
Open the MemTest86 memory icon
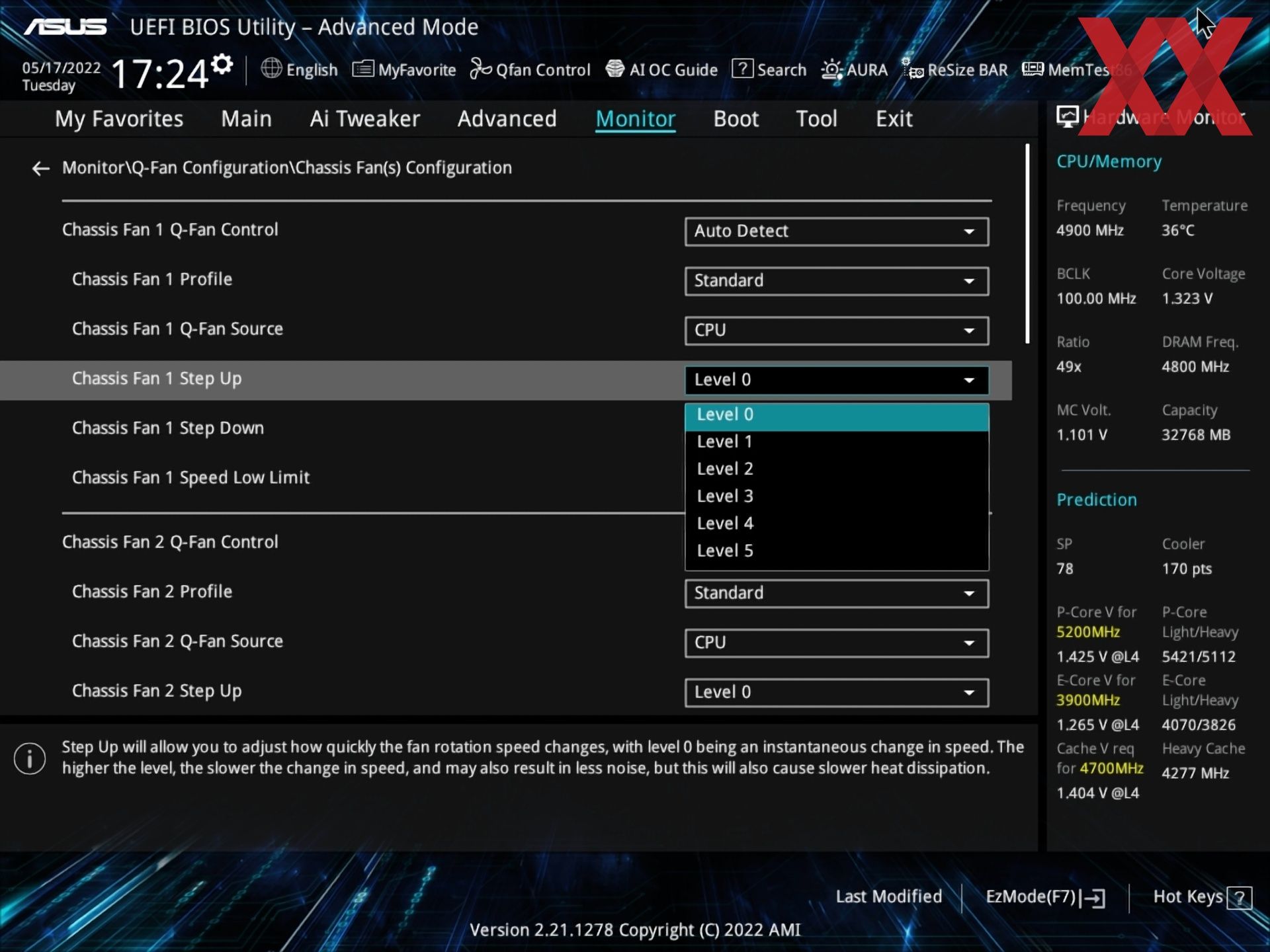pyautogui.click(x=1033, y=69)
